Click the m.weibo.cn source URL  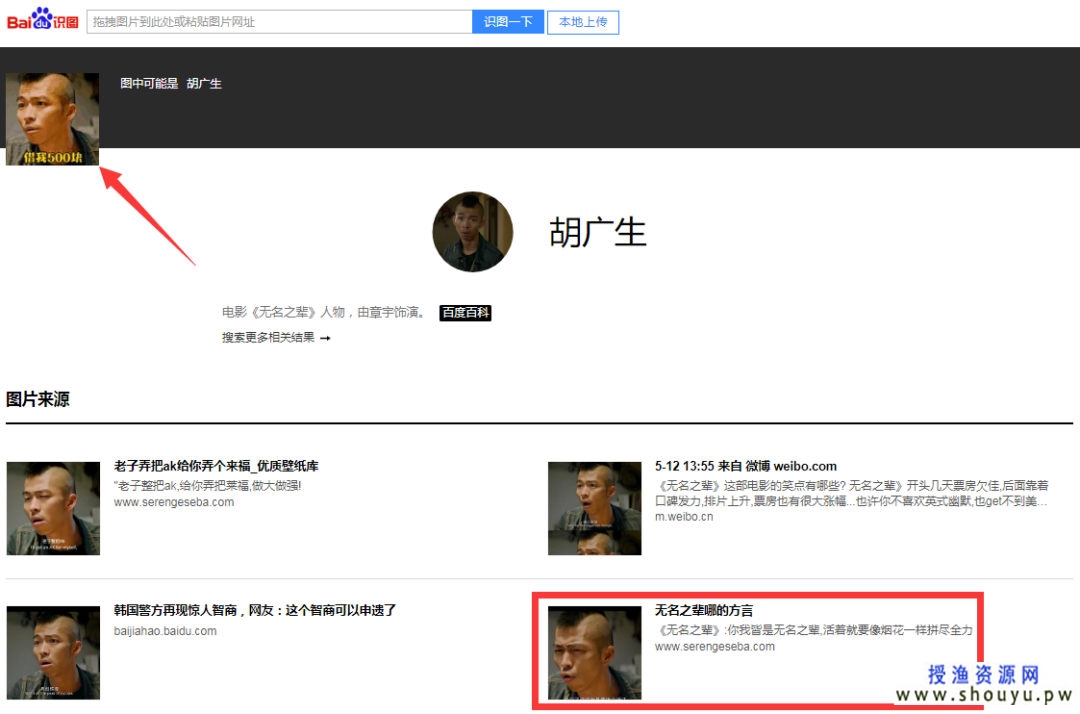[684, 517]
